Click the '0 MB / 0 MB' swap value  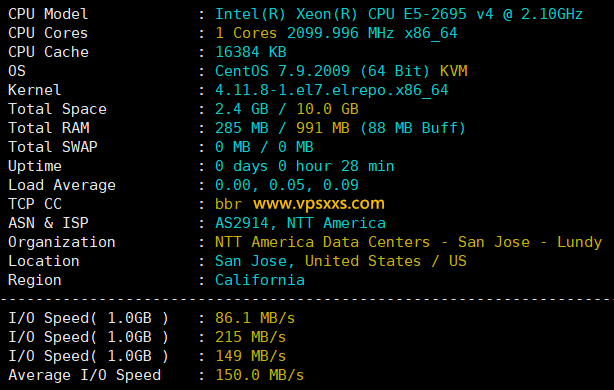(264, 147)
